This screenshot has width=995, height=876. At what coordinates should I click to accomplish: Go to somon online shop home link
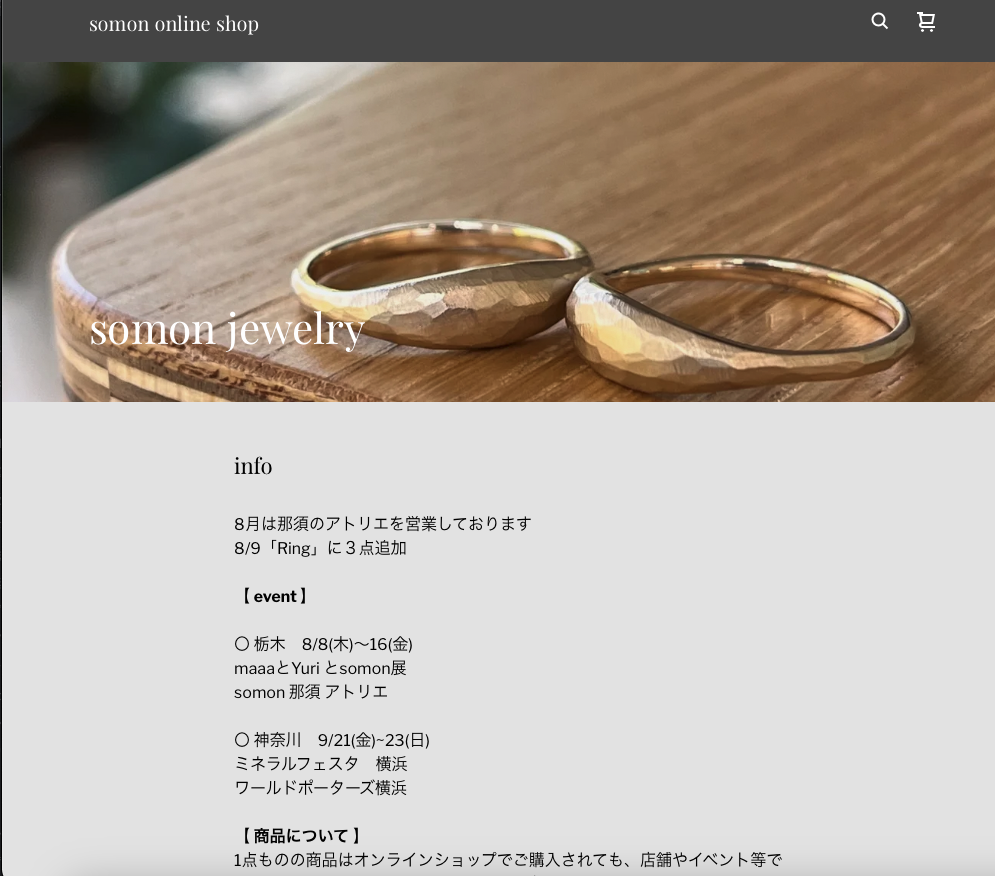coord(174,24)
